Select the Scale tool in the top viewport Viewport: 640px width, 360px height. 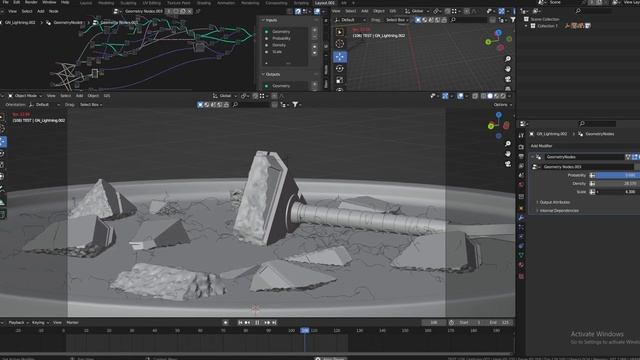(340, 80)
